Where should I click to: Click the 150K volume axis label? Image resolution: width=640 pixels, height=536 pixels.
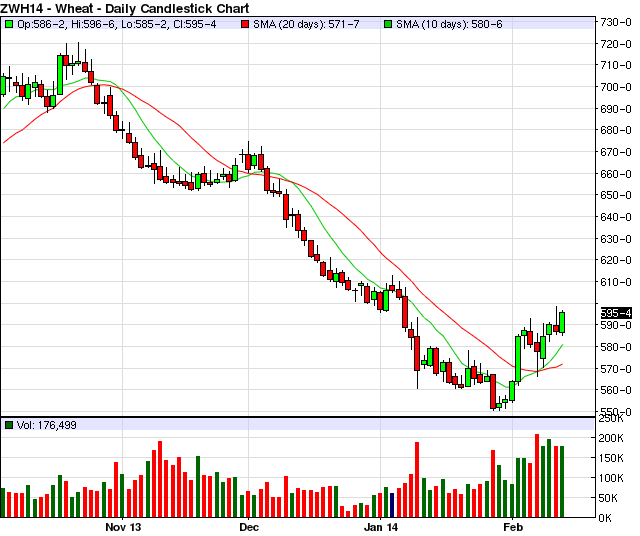pos(611,458)
